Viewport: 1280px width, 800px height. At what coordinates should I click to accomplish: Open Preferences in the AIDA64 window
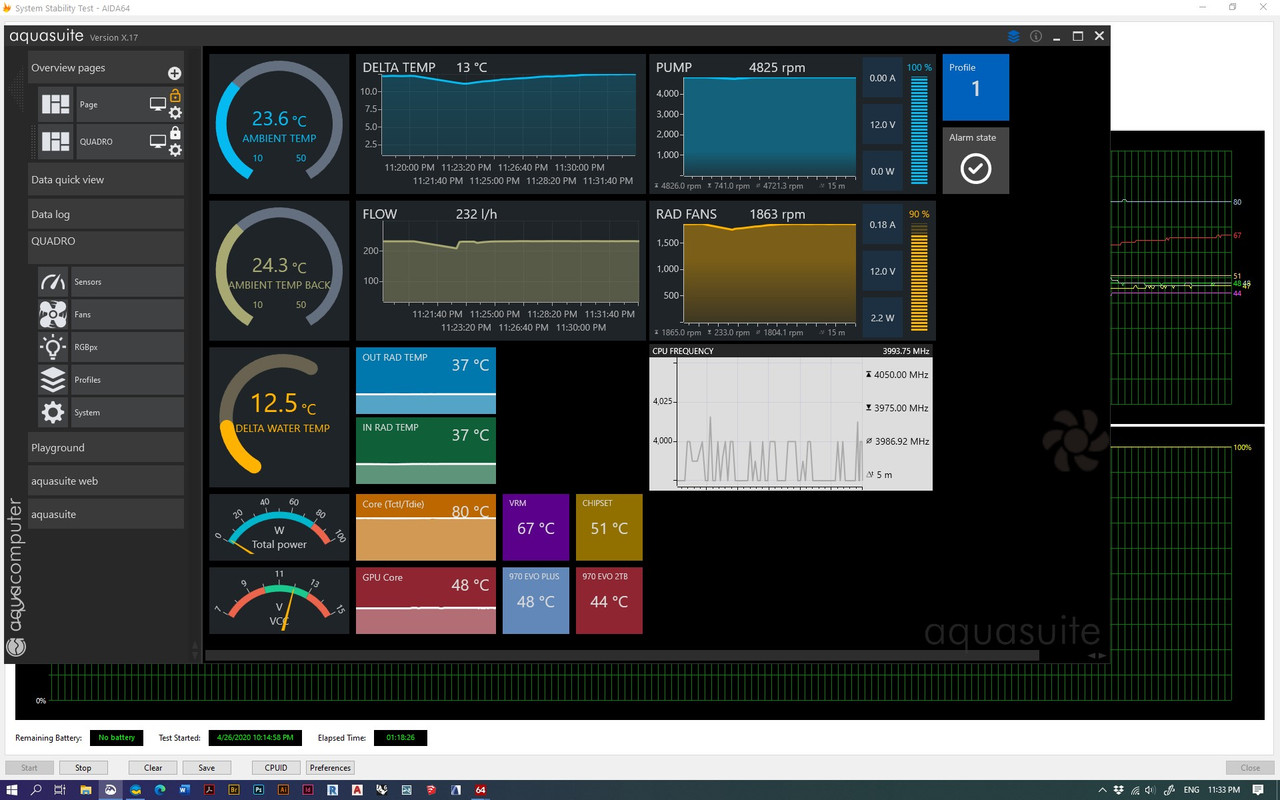pyautogui.click(x=330, y=768)
